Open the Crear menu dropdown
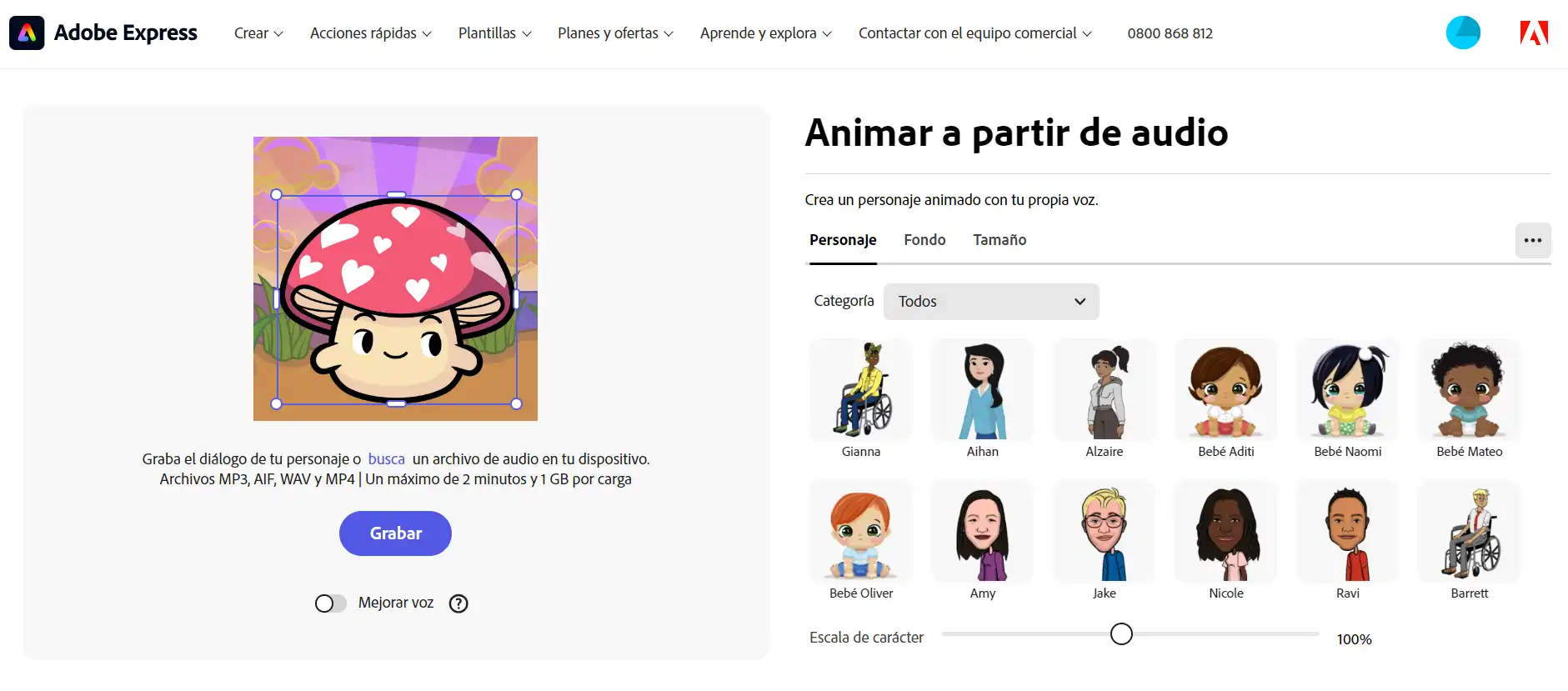This screenshot has height=691, width=1568. [258, 33]
